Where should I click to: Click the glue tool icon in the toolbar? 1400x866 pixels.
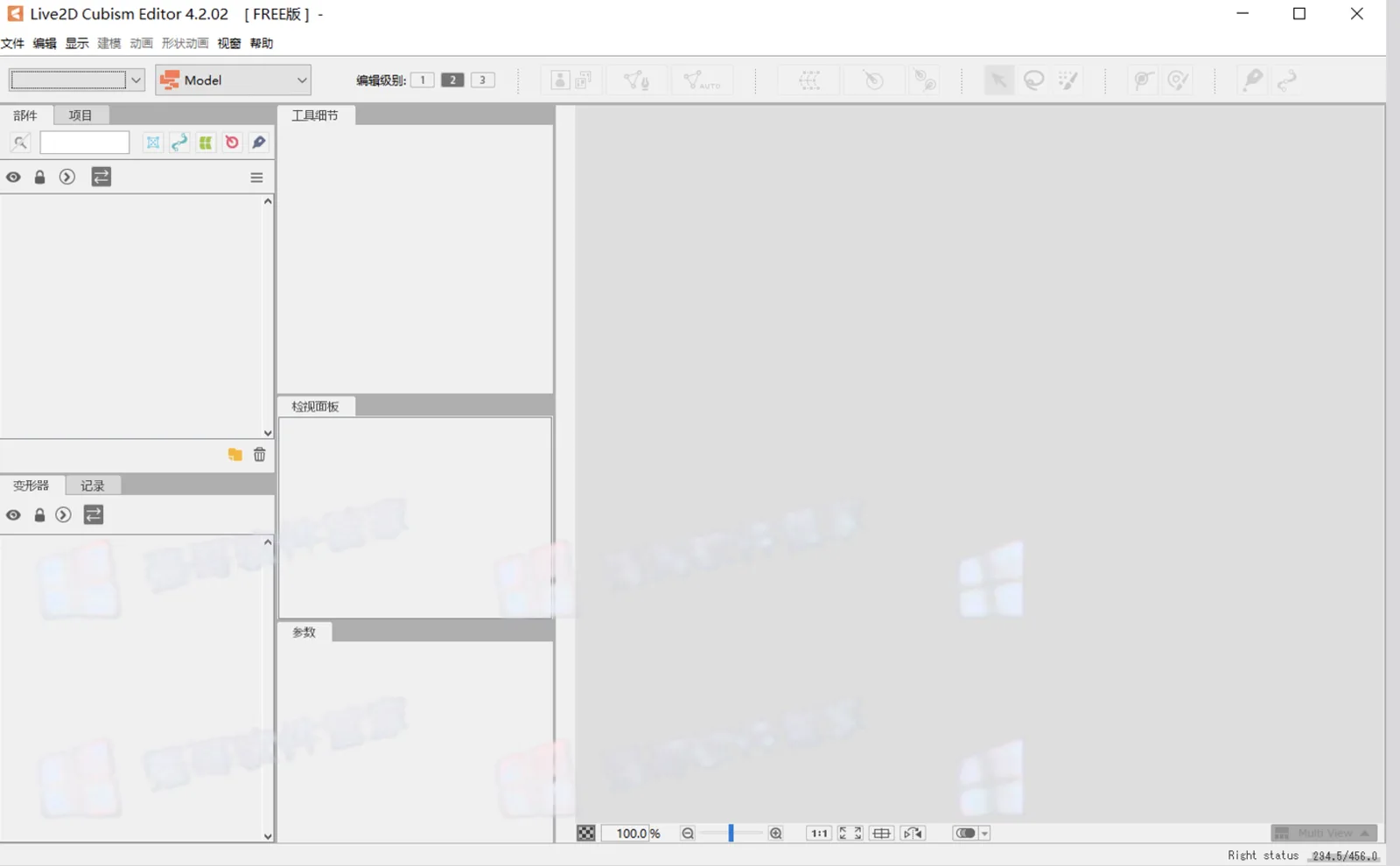click(925, 80)
